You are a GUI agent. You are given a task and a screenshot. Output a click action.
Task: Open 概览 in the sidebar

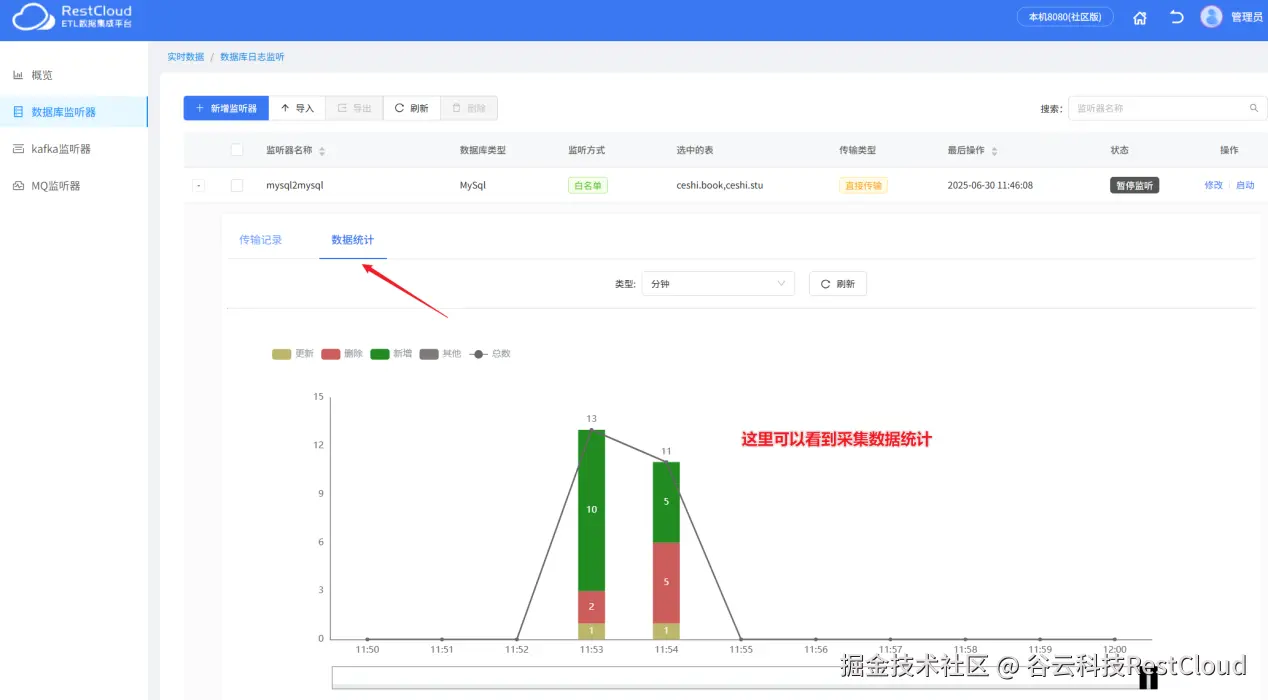(42, 75)
